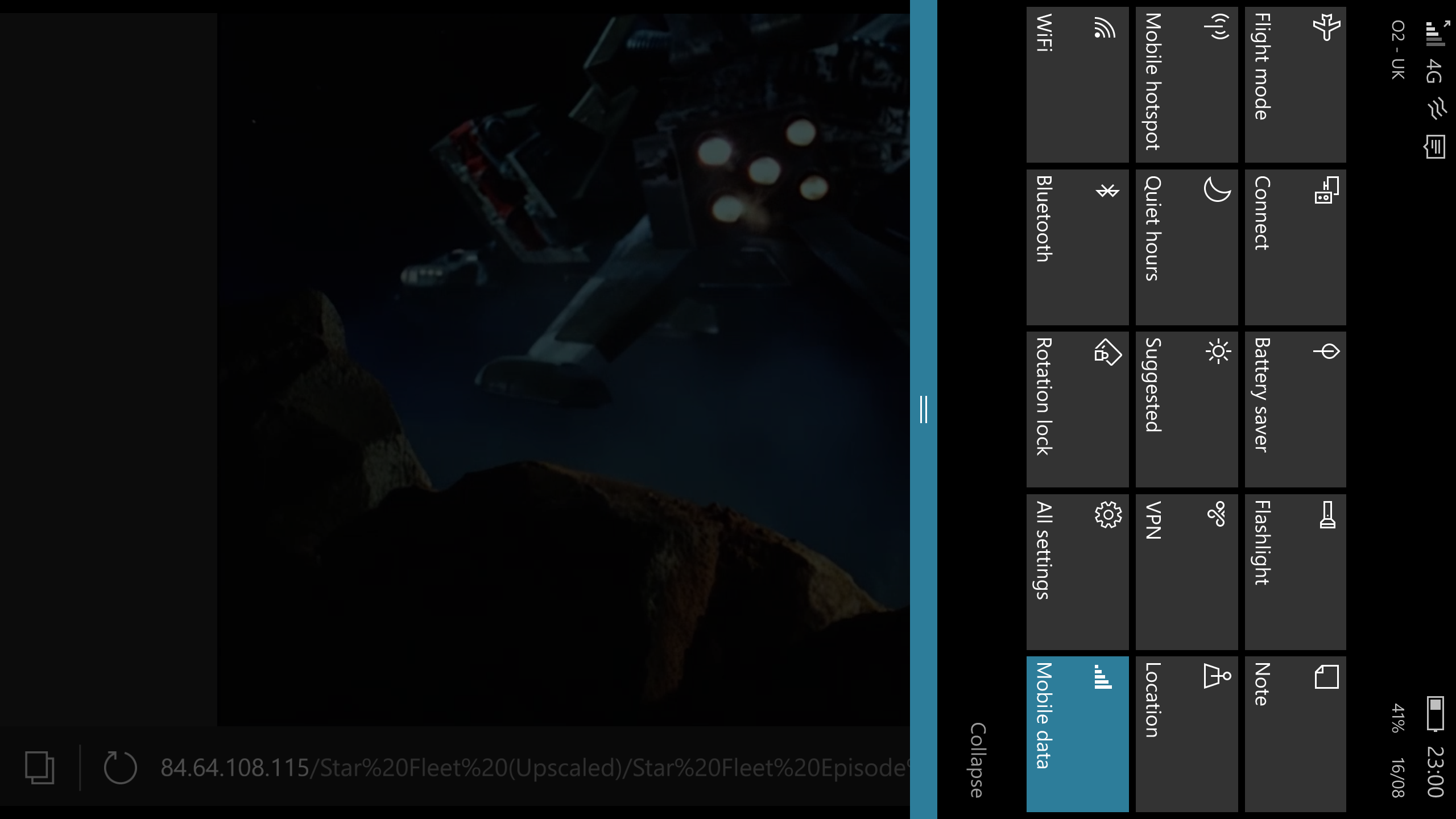Click the dimmed Star Fleet video frame
Image resolution: width=1456 pixels, height=819 pixels.
tap(563, 370)
